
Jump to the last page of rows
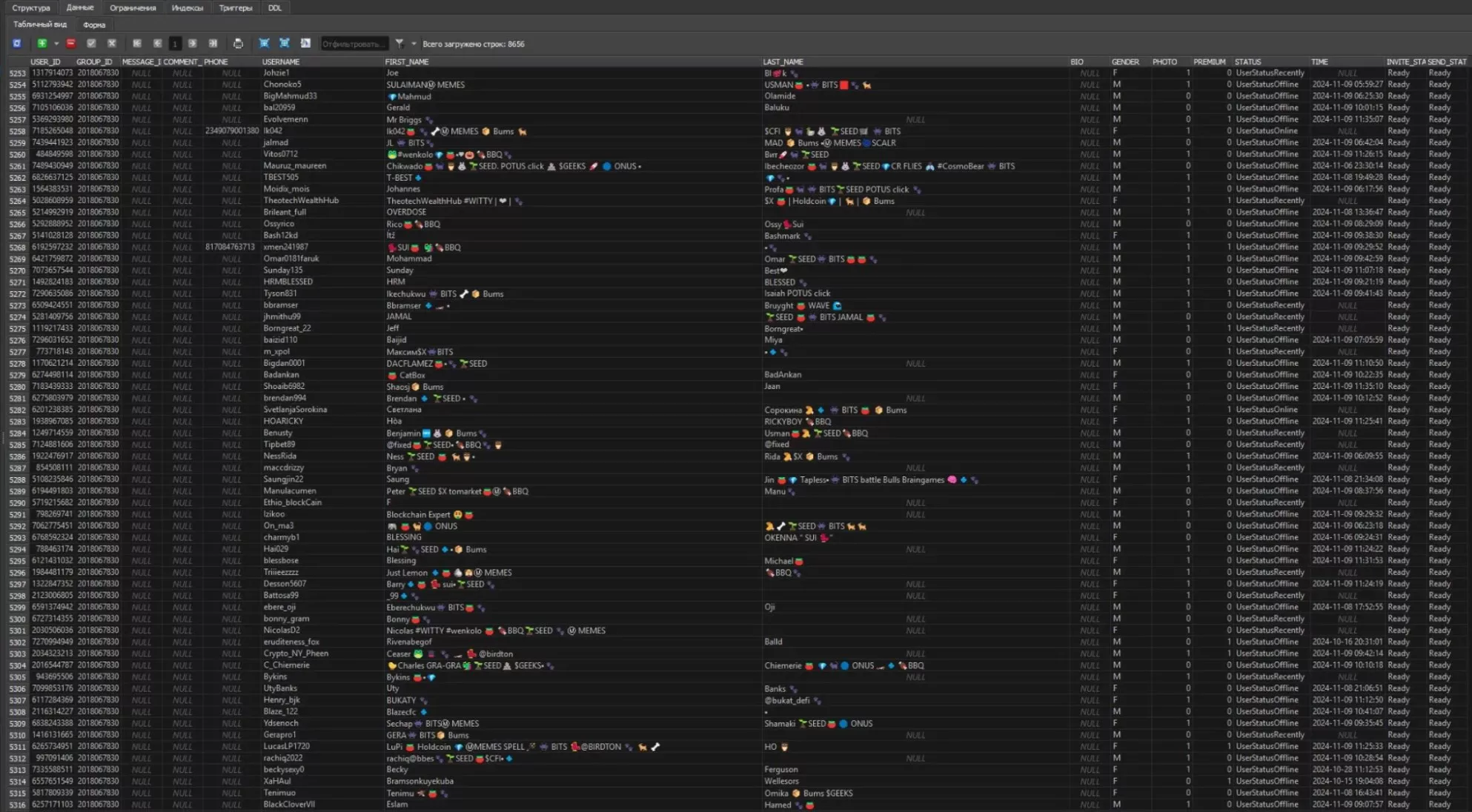[x=213, y=44]
